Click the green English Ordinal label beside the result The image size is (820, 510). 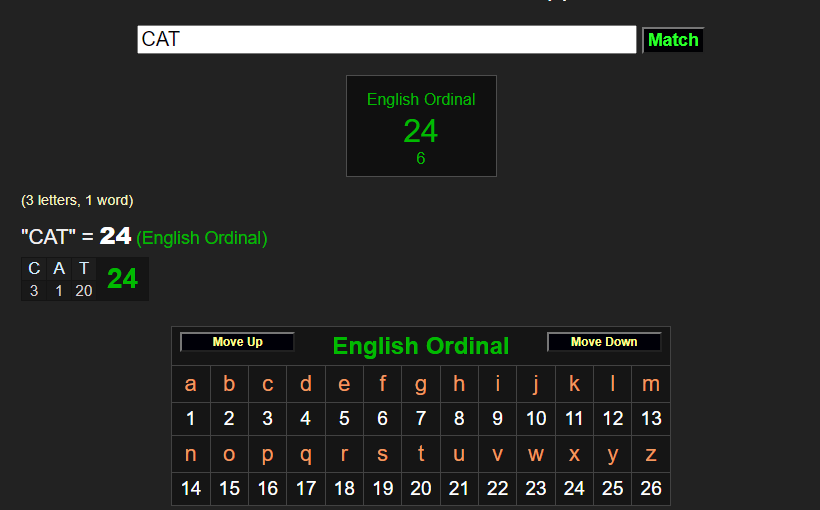click(x=202, y=238)
